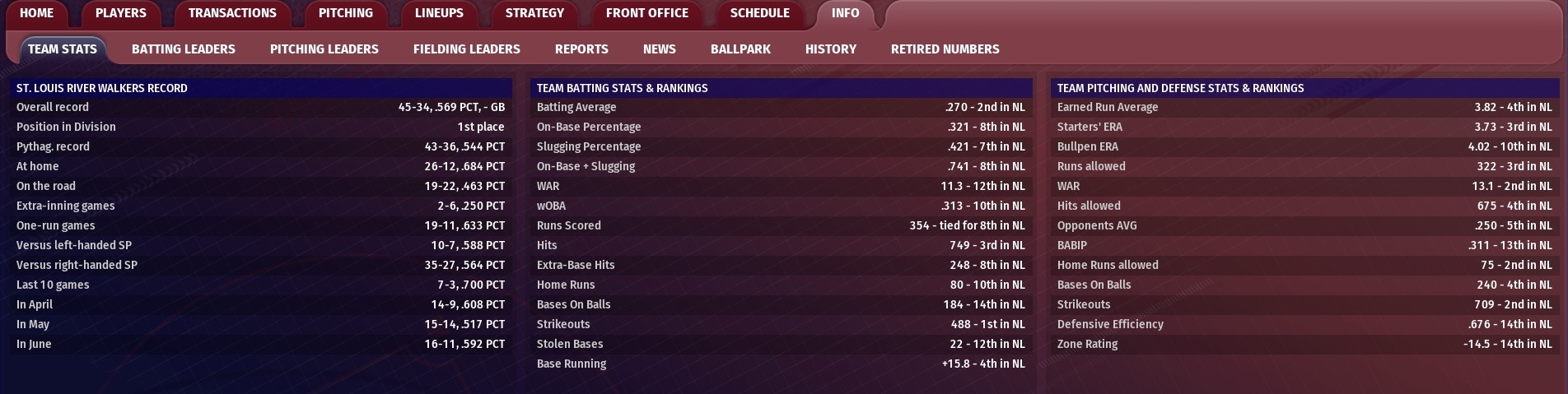Image resolution: width=1568 pixels, height=394 pixels.
Task: Open the BALLPARK page
Action: point(740,49)
